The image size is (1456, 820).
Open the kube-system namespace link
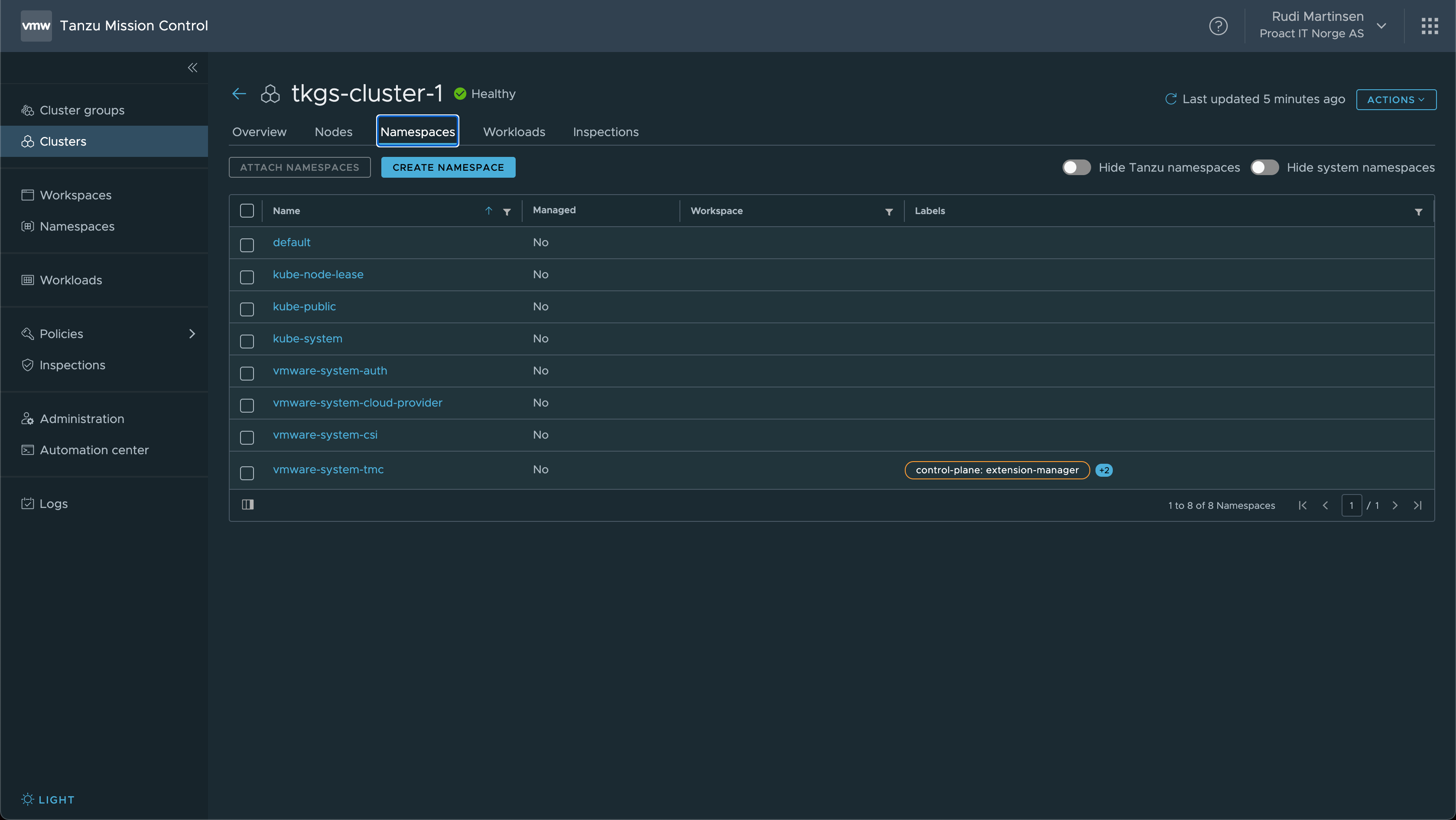click(x=308, y=338)
